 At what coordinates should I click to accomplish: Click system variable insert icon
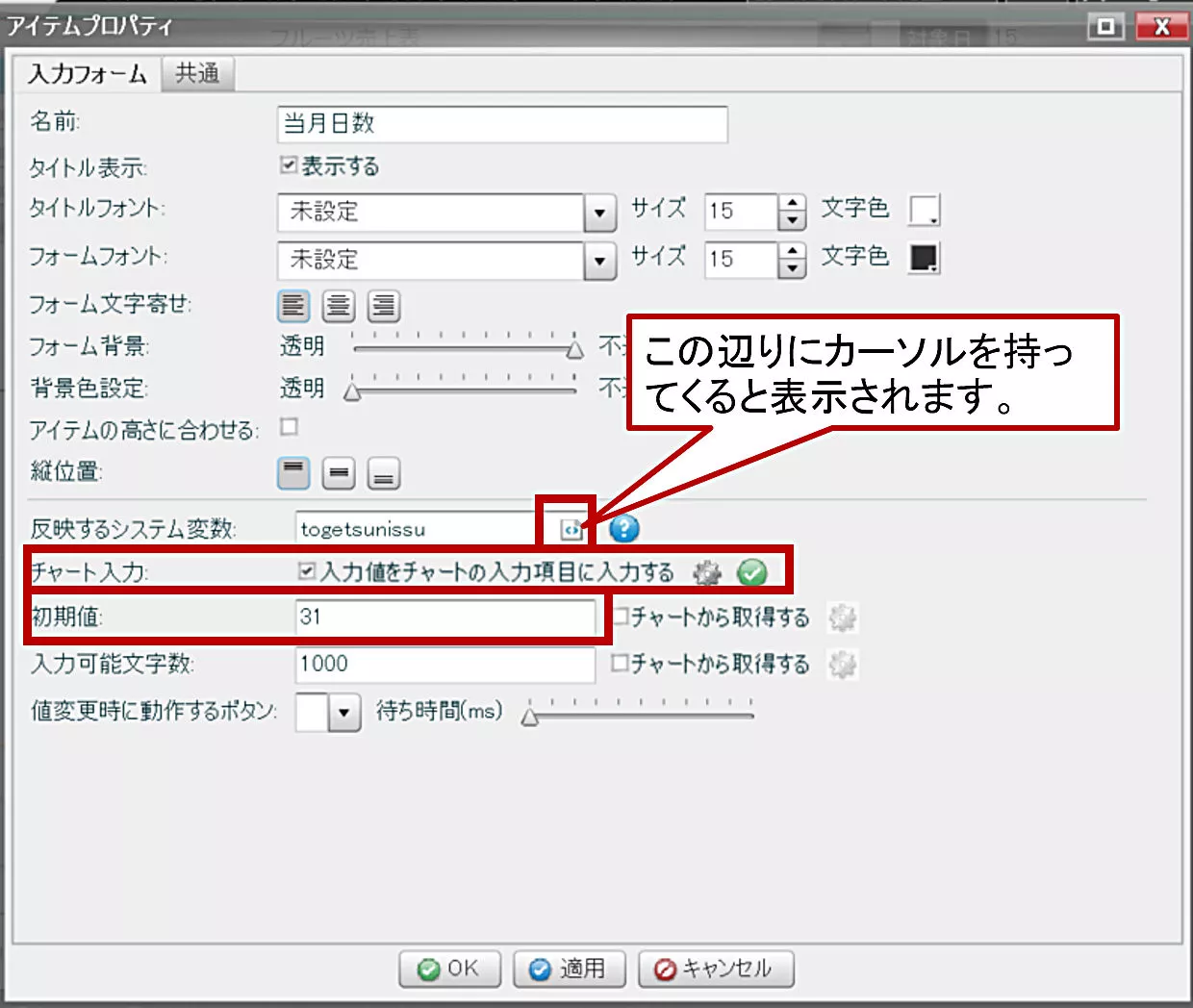pos(571,529)
